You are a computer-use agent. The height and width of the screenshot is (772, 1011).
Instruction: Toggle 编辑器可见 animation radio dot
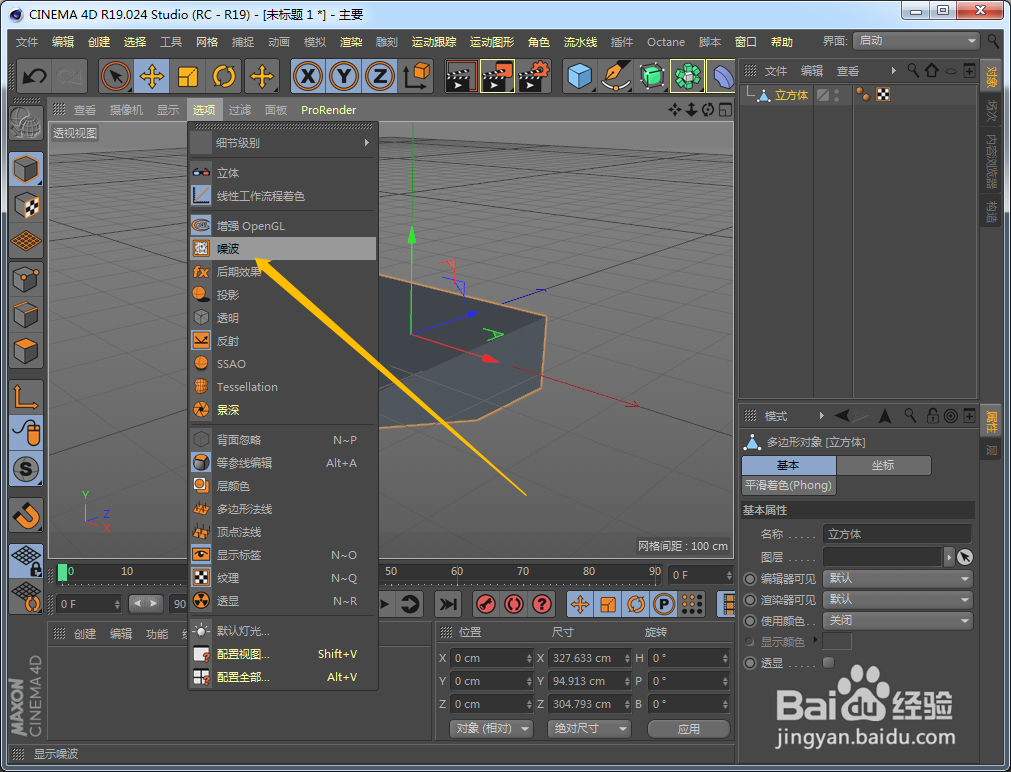(x=750, y=579)
